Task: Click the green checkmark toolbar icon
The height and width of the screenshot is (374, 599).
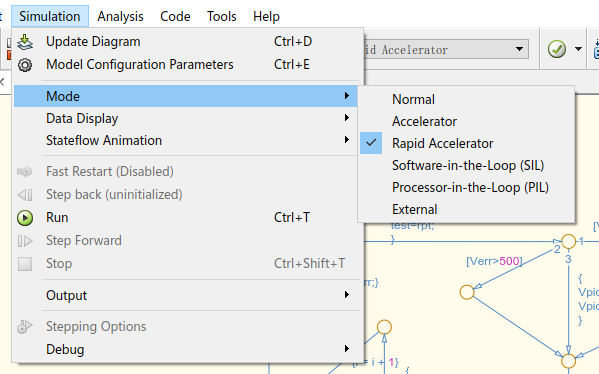Action: coord(557,49)
